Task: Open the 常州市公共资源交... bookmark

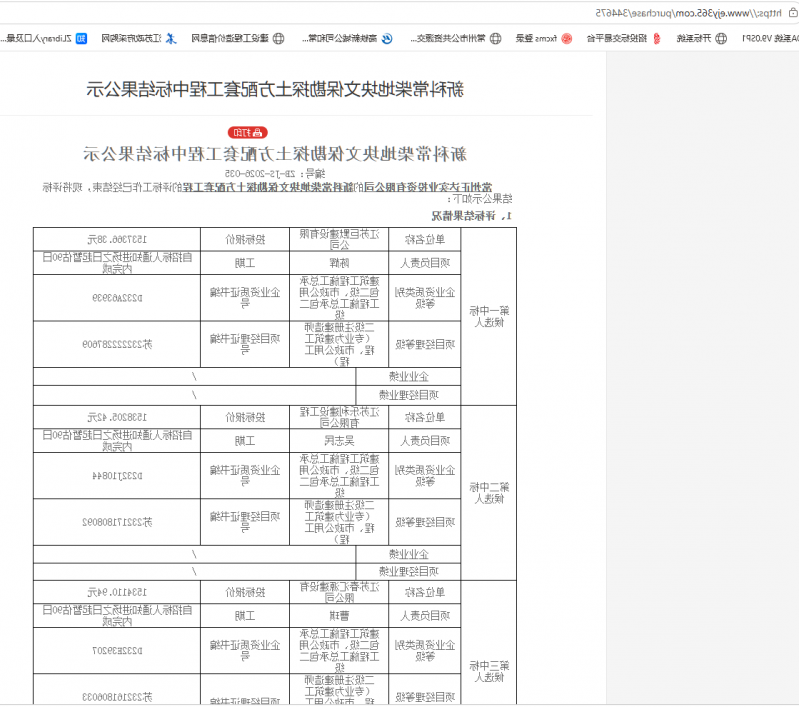Action: (456, 38)
